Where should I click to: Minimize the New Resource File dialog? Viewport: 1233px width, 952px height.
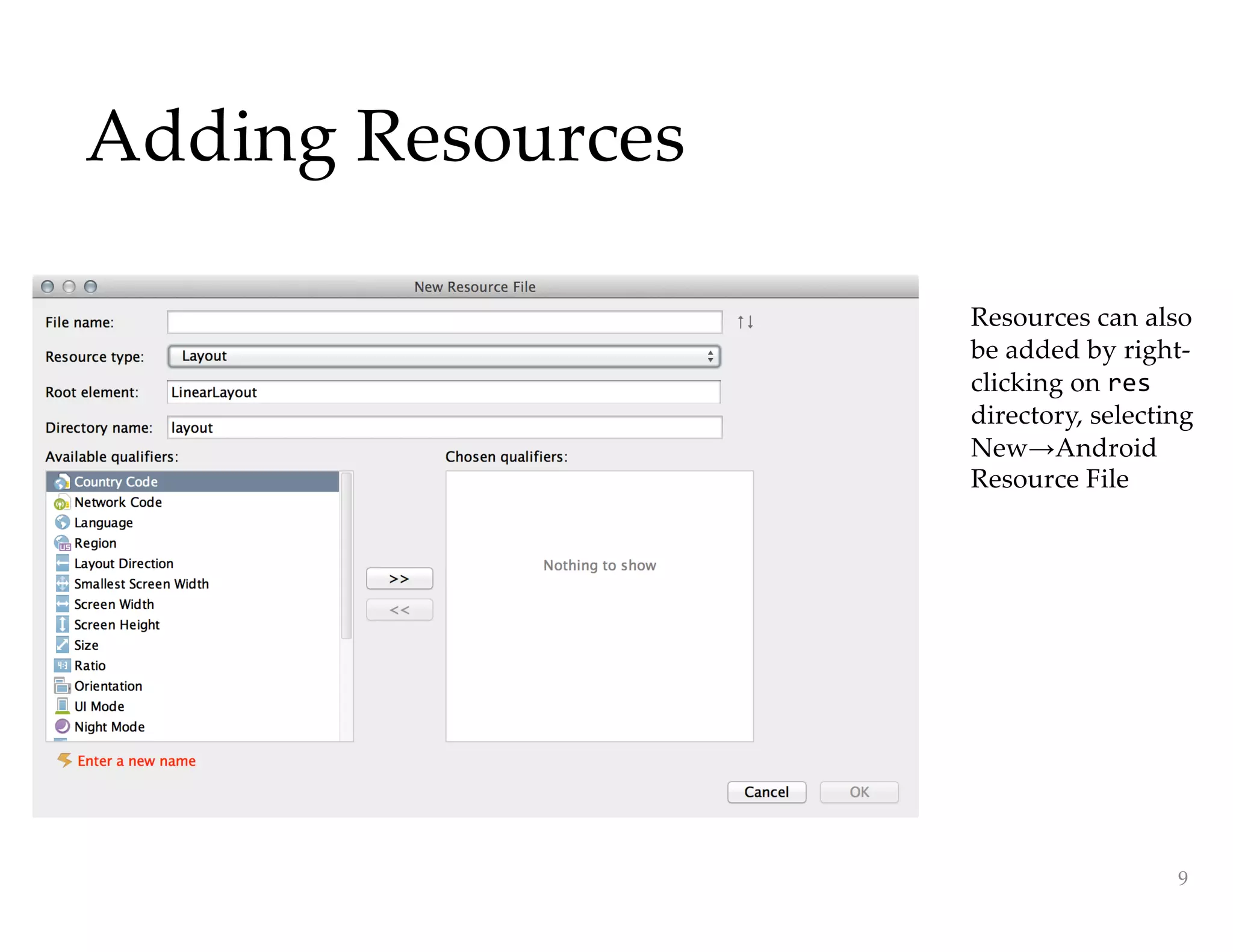click(69, 286)
